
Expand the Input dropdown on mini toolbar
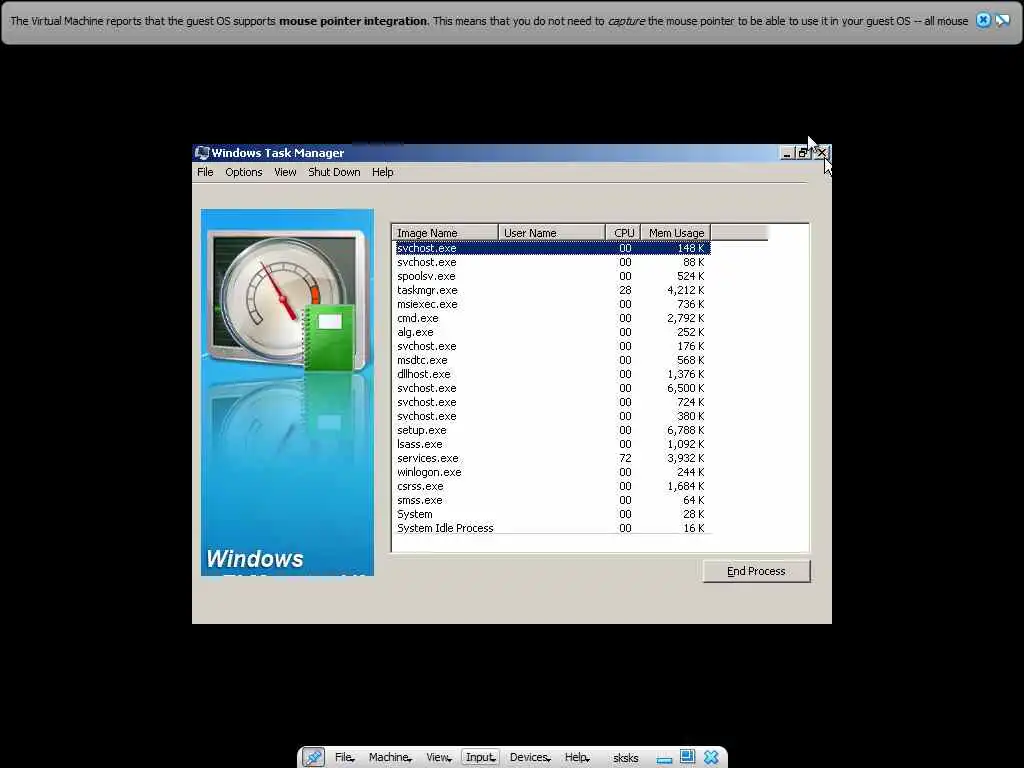[x=480, y=758]
